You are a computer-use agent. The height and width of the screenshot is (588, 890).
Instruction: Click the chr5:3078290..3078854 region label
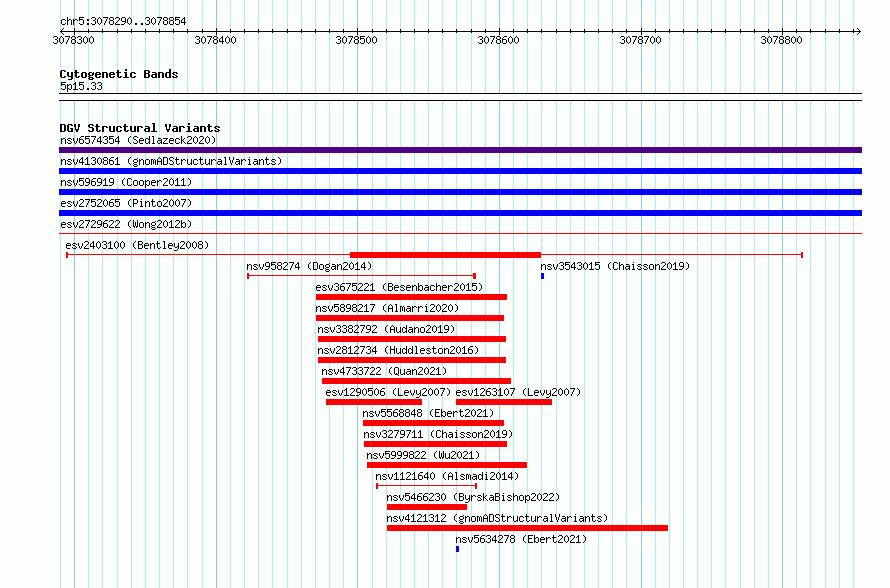tap(123, 21)
